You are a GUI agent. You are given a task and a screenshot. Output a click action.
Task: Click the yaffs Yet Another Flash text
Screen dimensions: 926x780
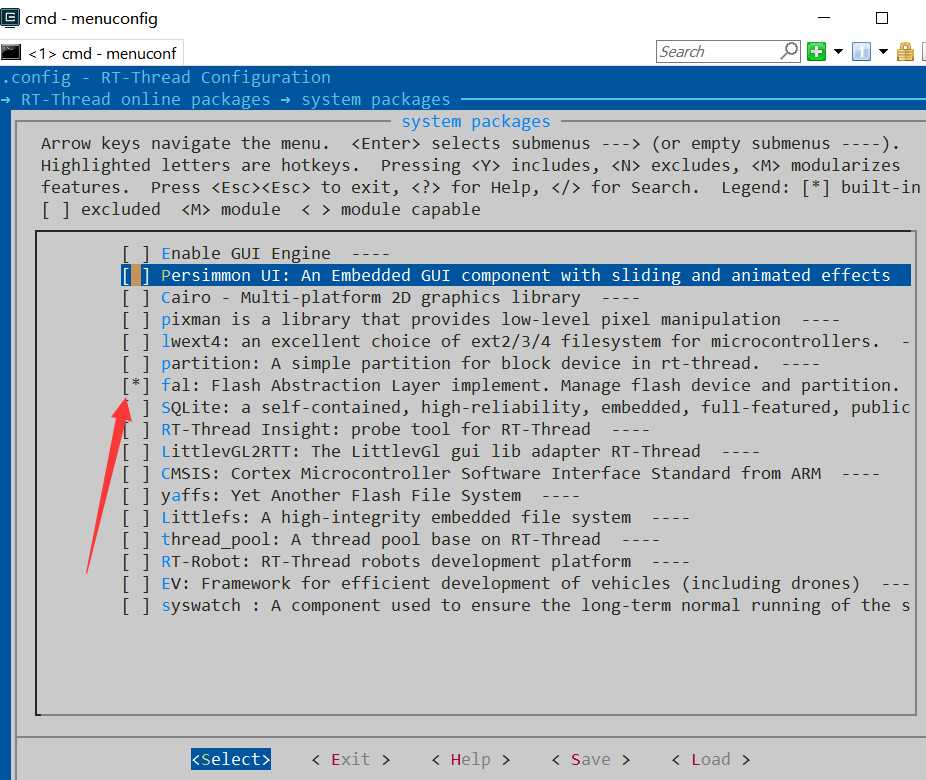[341, 496]
